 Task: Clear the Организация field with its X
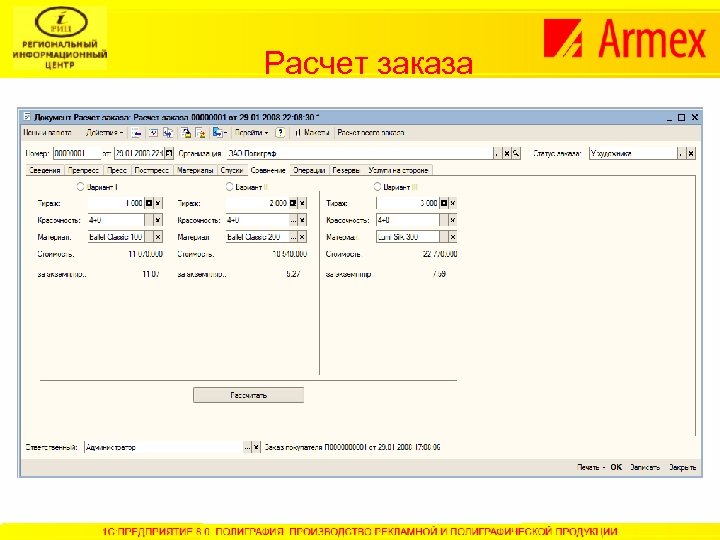(506, 153)
